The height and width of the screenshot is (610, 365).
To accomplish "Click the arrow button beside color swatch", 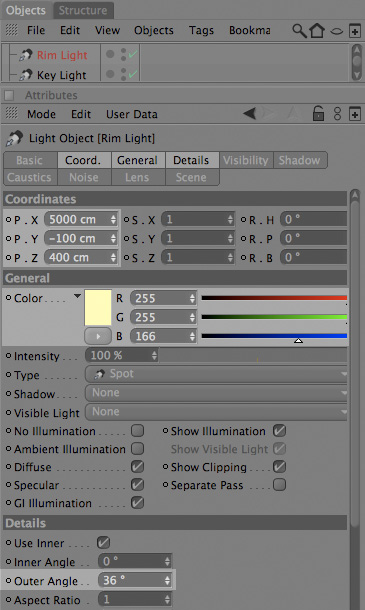I will [x=98, y=336].
